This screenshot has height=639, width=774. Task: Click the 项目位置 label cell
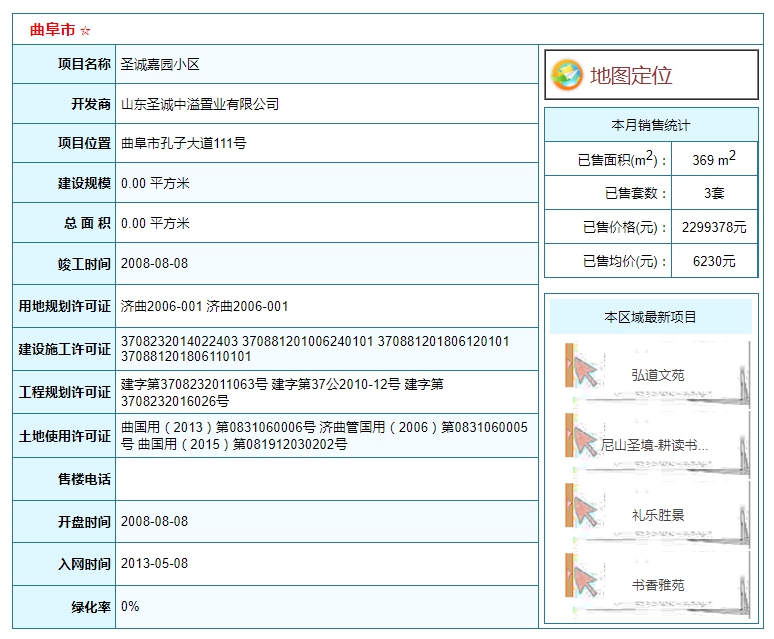click(x=64, y=143)
